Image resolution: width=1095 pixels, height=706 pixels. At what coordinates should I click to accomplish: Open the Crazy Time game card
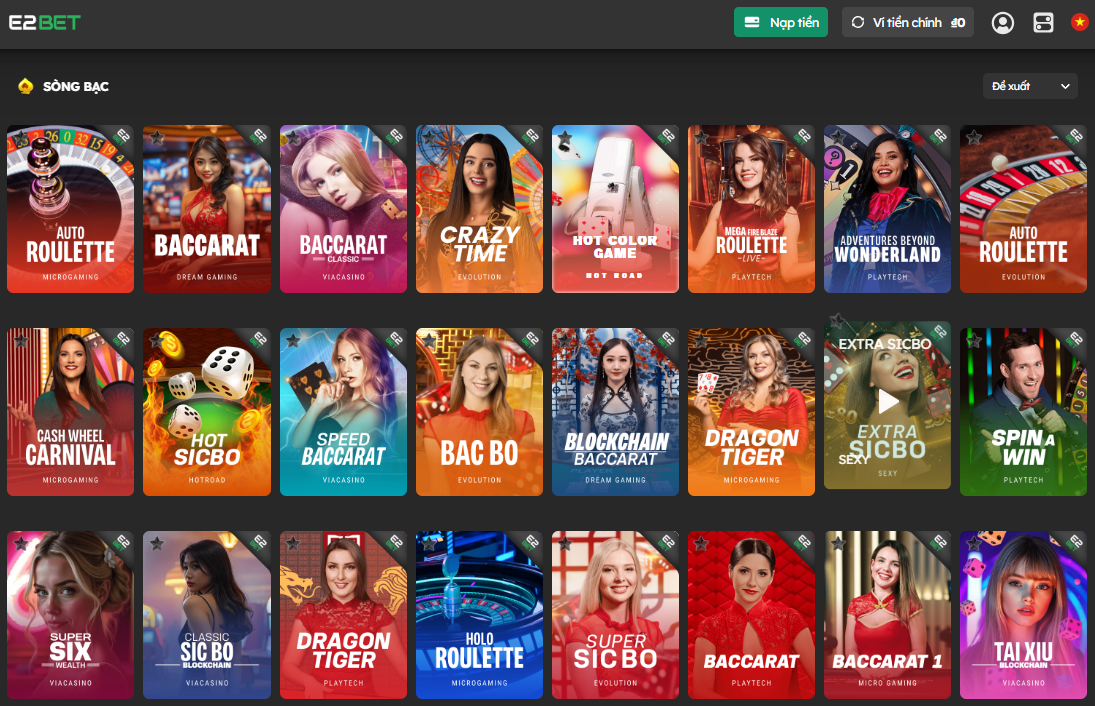(479, 209)
